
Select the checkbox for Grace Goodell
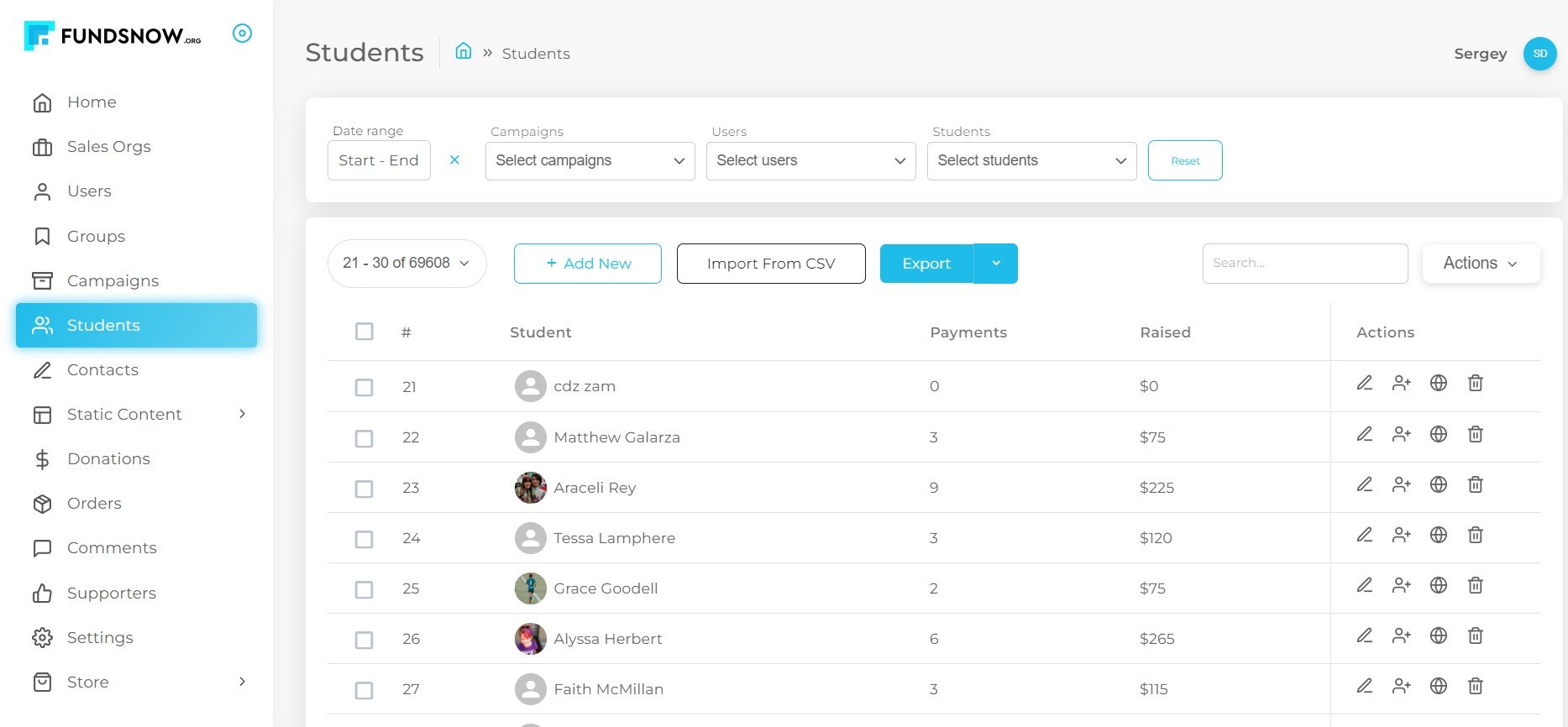tap(364, 589)
